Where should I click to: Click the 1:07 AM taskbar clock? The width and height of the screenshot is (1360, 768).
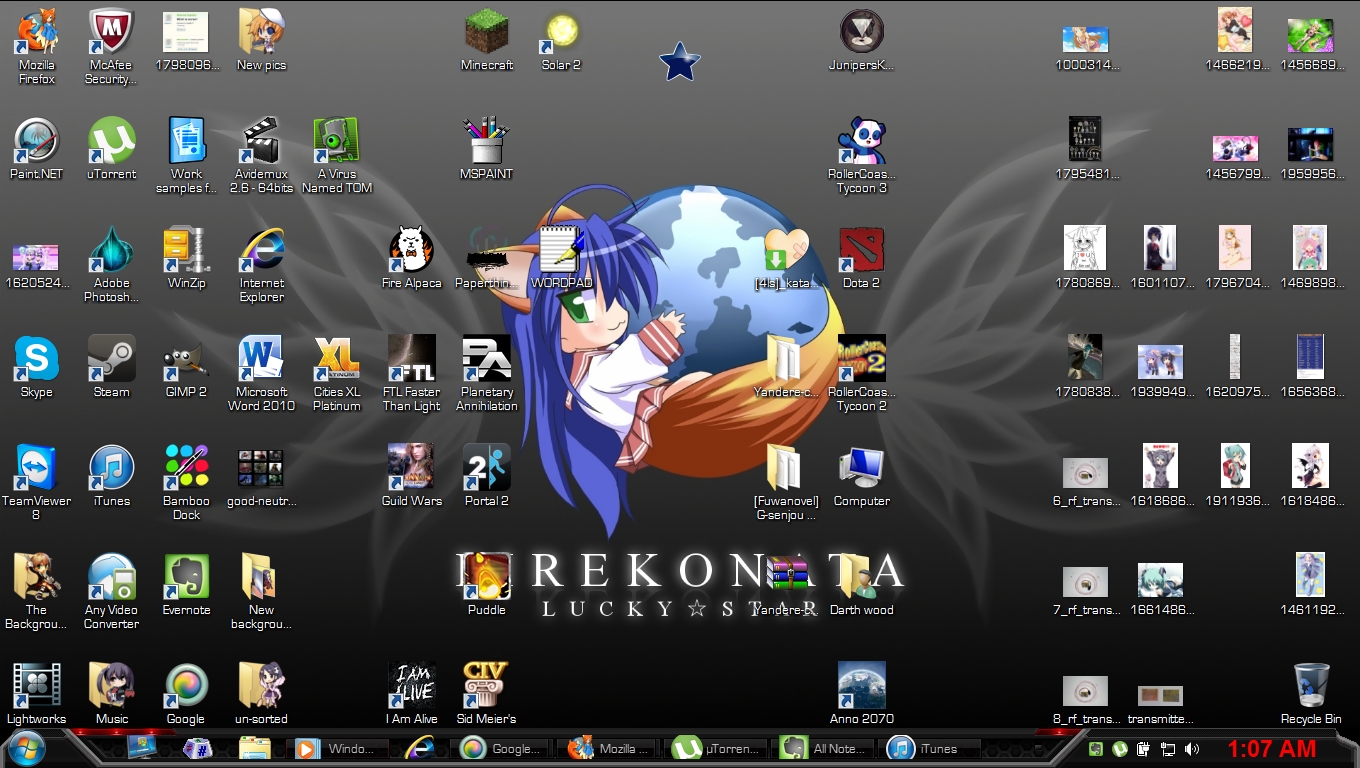1271,749
